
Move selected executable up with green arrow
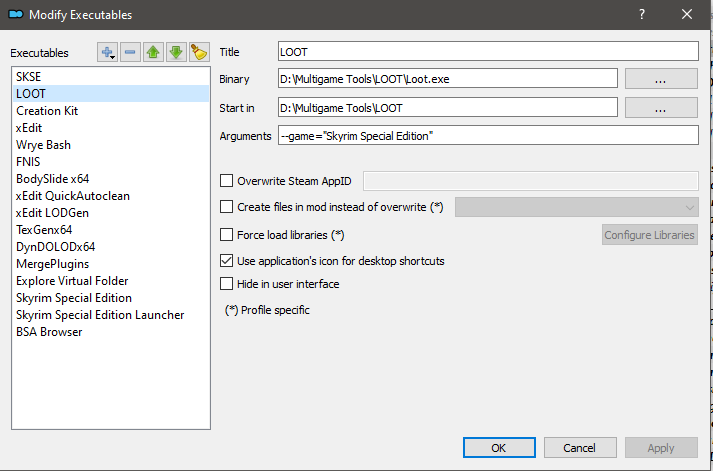pyautogui.click(x=153, y=52)
